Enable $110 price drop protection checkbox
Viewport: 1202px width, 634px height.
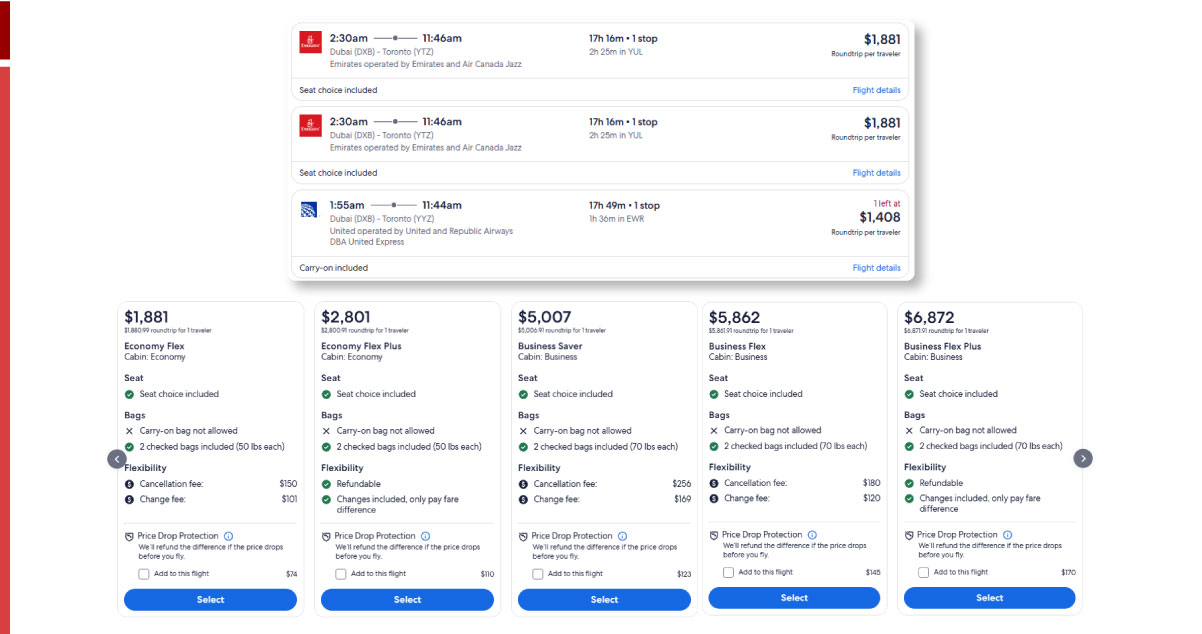click(x=341, y=574)
